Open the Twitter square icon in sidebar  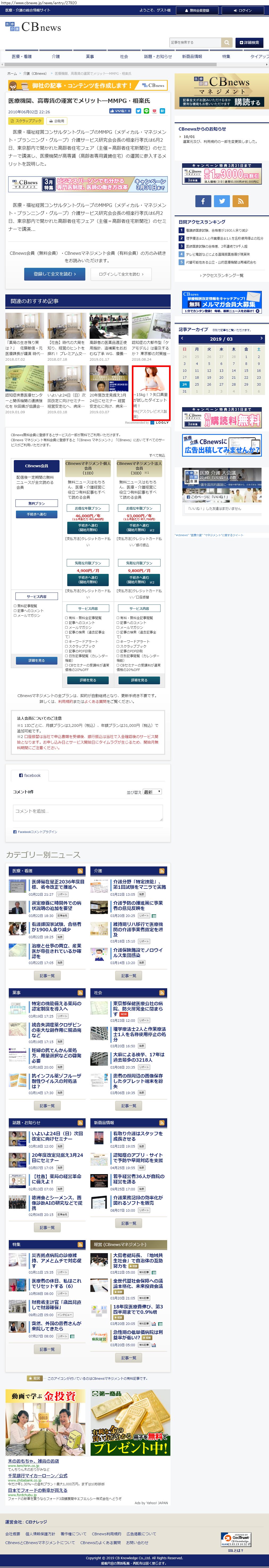(222, 201)
